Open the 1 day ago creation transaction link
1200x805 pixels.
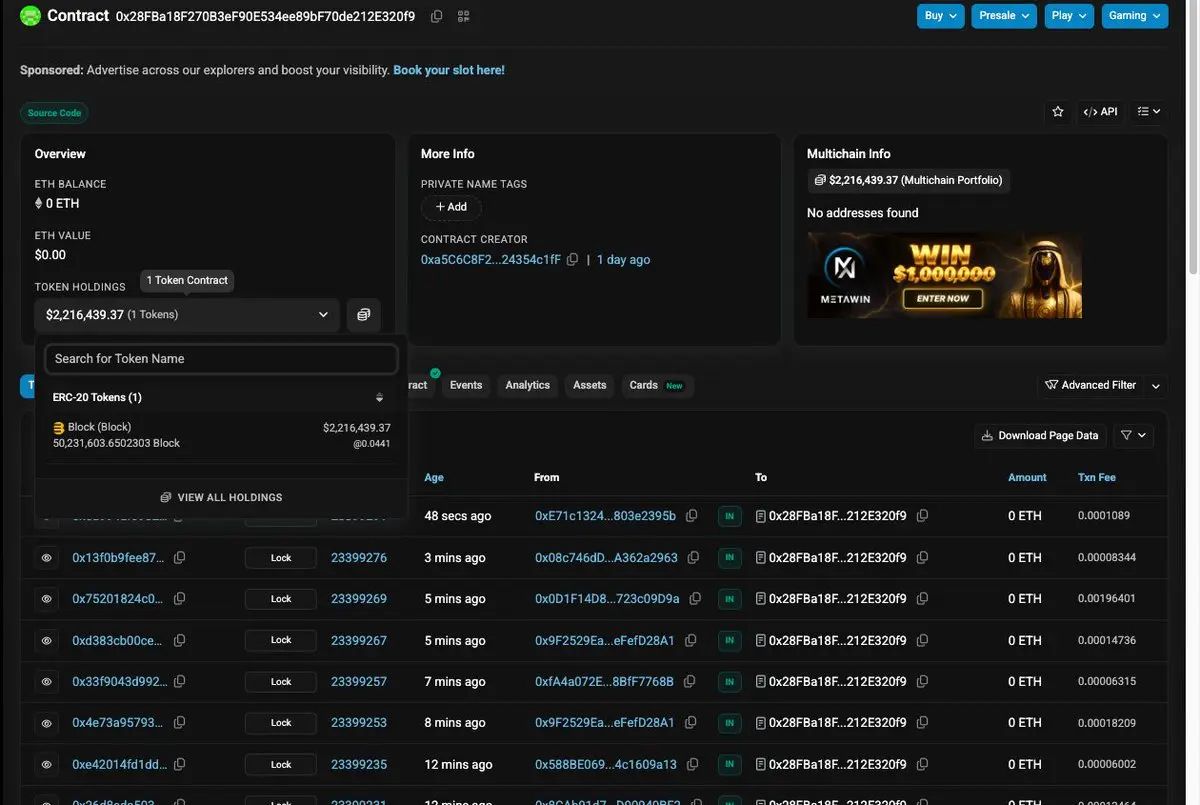click(x=624, y=260)
